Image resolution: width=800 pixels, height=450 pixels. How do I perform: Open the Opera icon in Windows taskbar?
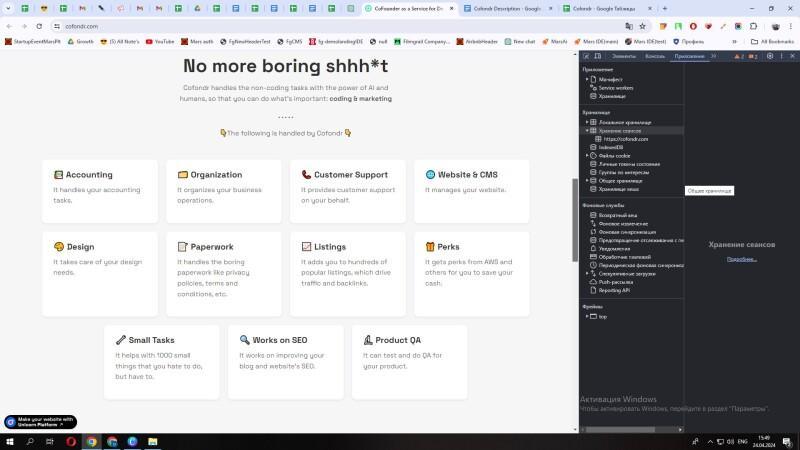71,441
